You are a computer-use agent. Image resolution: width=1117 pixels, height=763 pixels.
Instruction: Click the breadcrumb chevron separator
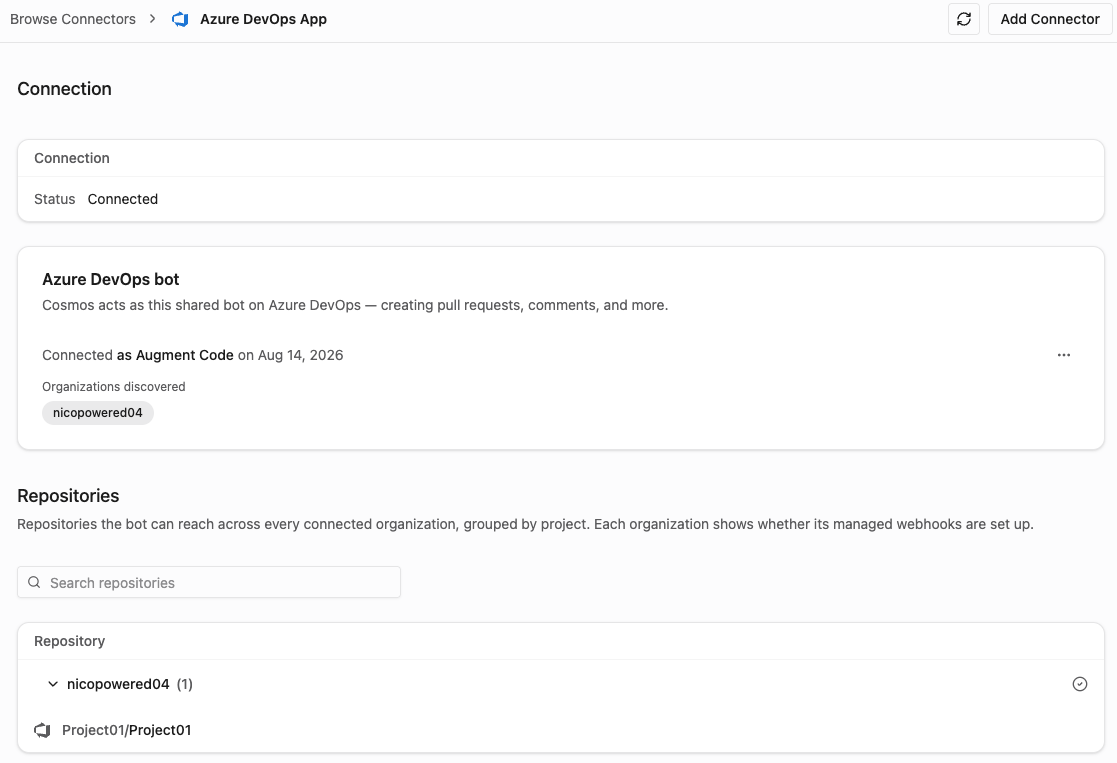(152, 19)
